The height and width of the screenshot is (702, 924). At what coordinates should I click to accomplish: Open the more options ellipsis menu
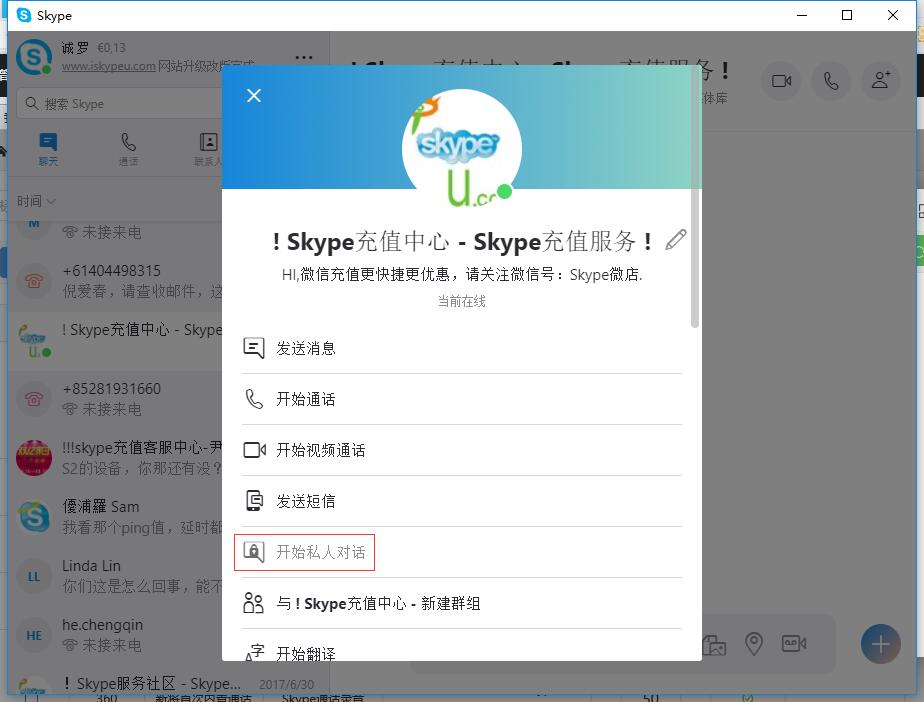(303, 58)
